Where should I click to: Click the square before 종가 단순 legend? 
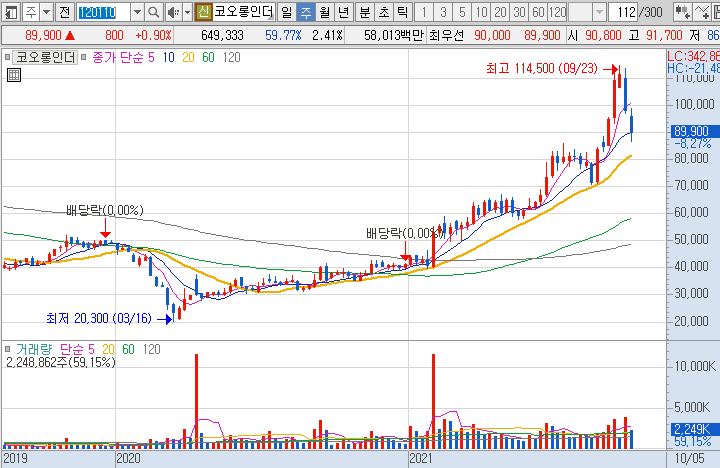pyautogui.click(x=84, y=57)
